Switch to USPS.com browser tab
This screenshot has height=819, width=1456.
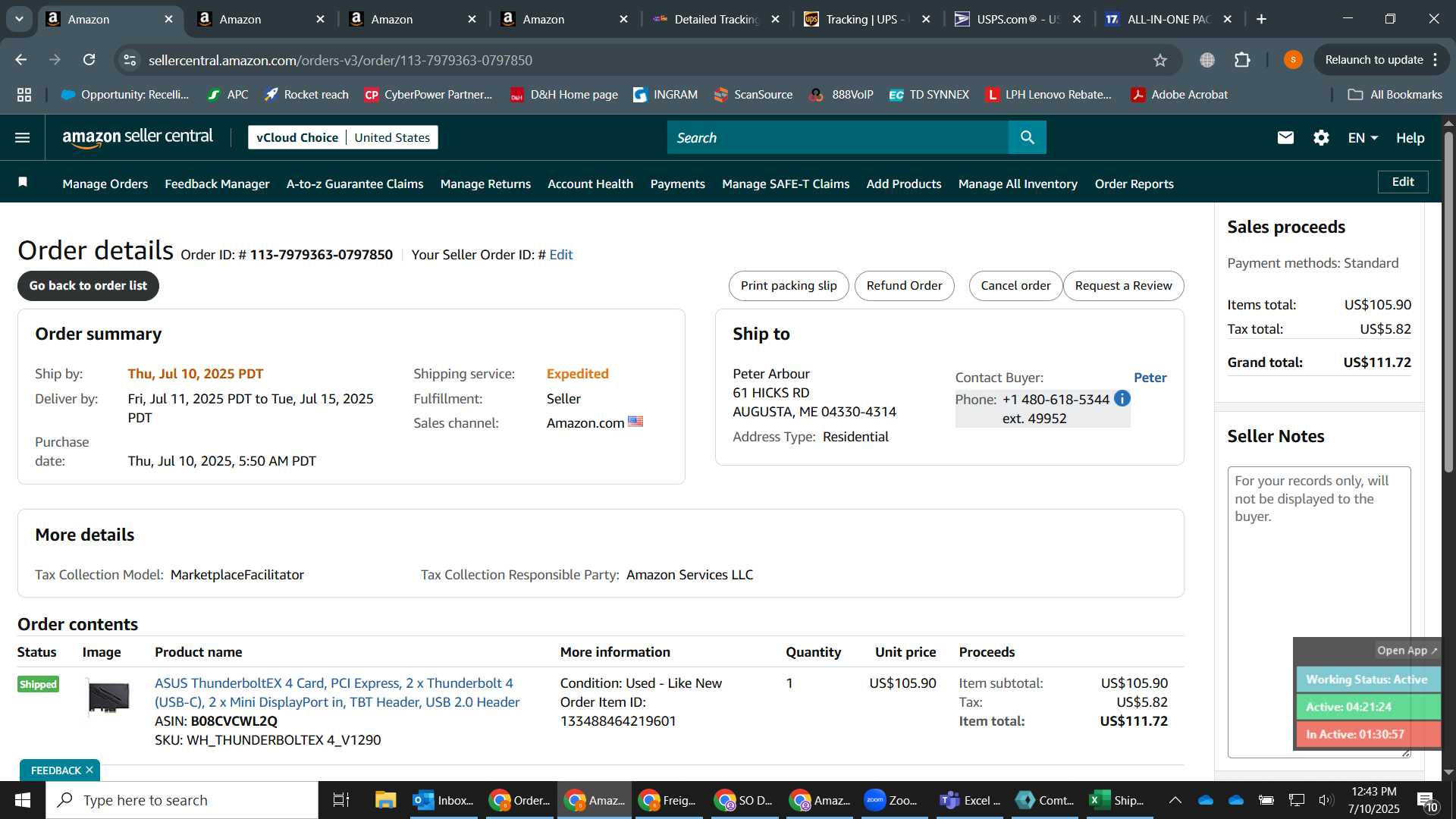pos(1018,19)
